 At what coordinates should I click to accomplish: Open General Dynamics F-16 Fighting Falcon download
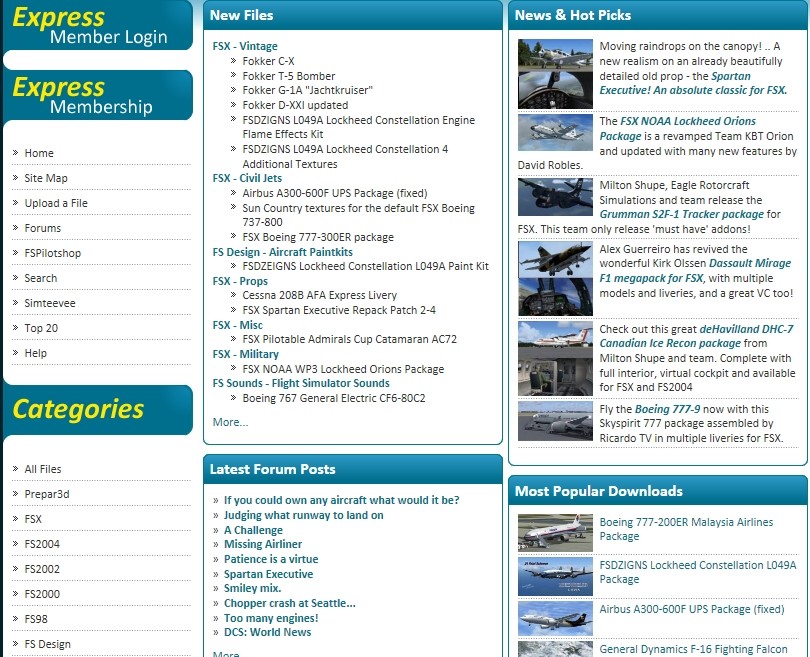[x=693, y=649]
